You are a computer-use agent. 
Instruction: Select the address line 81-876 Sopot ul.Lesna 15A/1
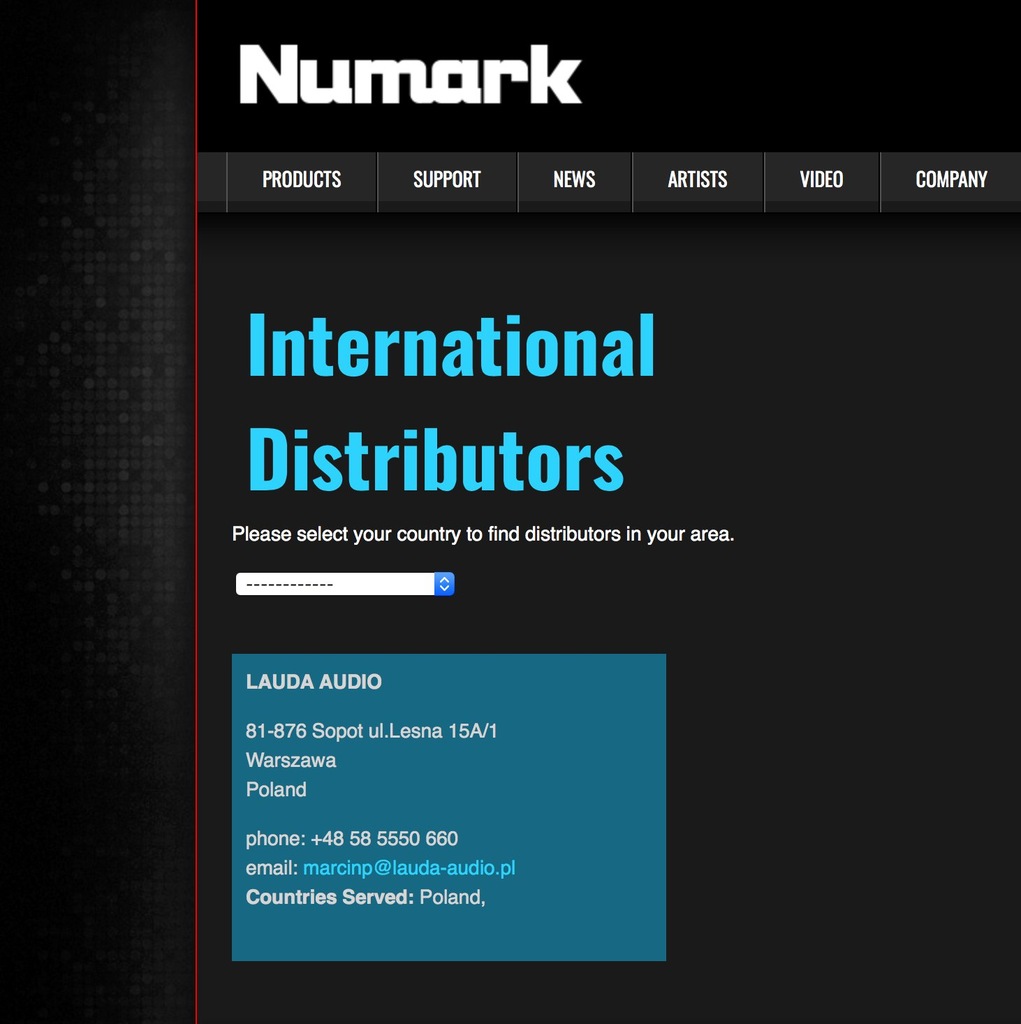click(371, 731)
